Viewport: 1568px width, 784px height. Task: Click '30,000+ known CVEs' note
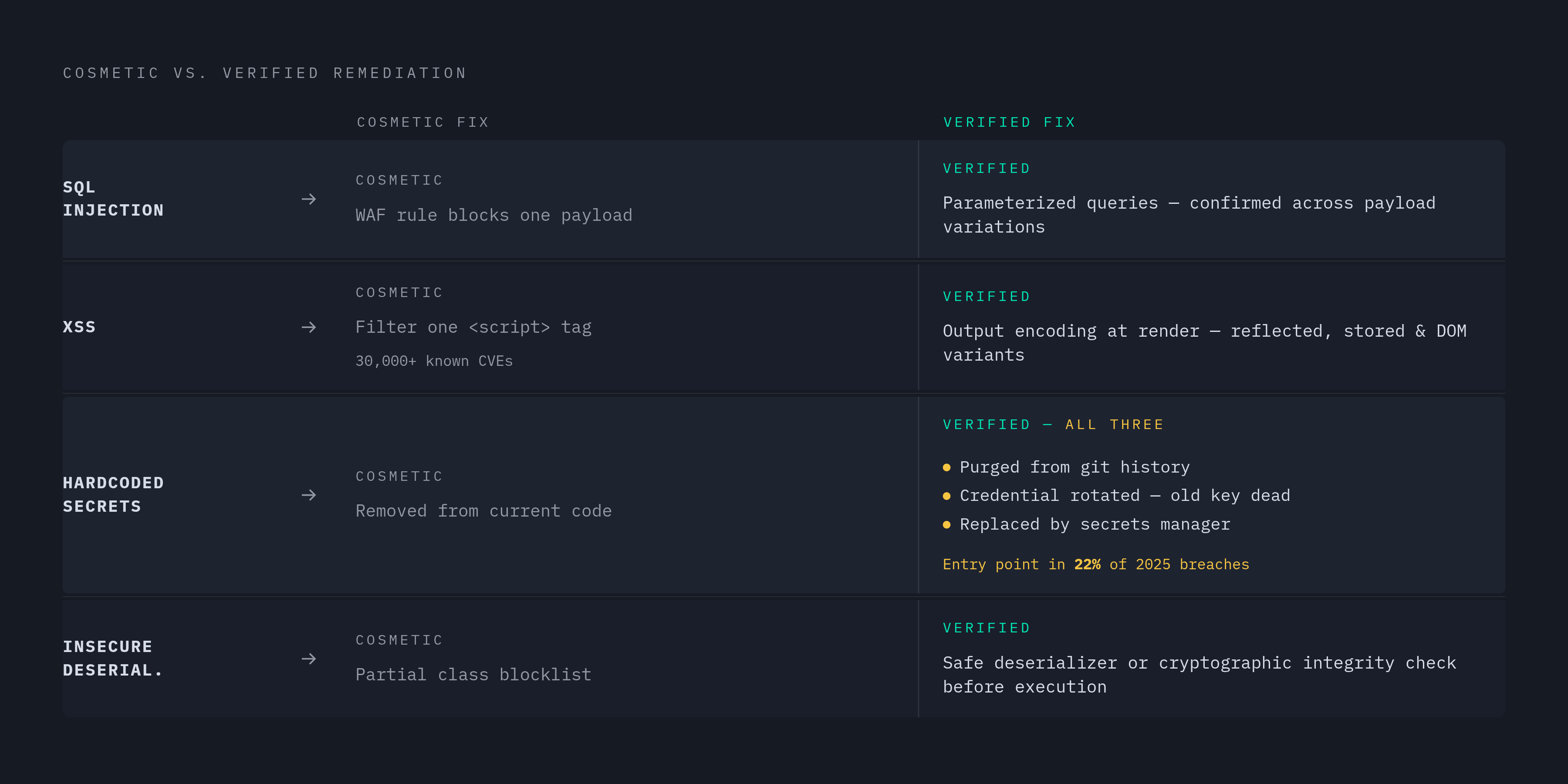(x=434, y=361)
